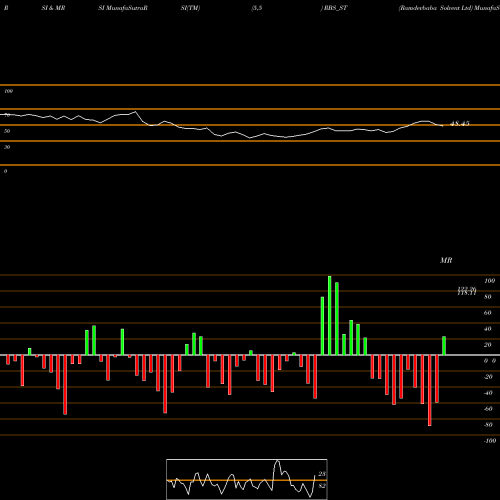The image size is (500, 500).
Task: Click the RSI line end near 48.45
Action: pos(442,126)
